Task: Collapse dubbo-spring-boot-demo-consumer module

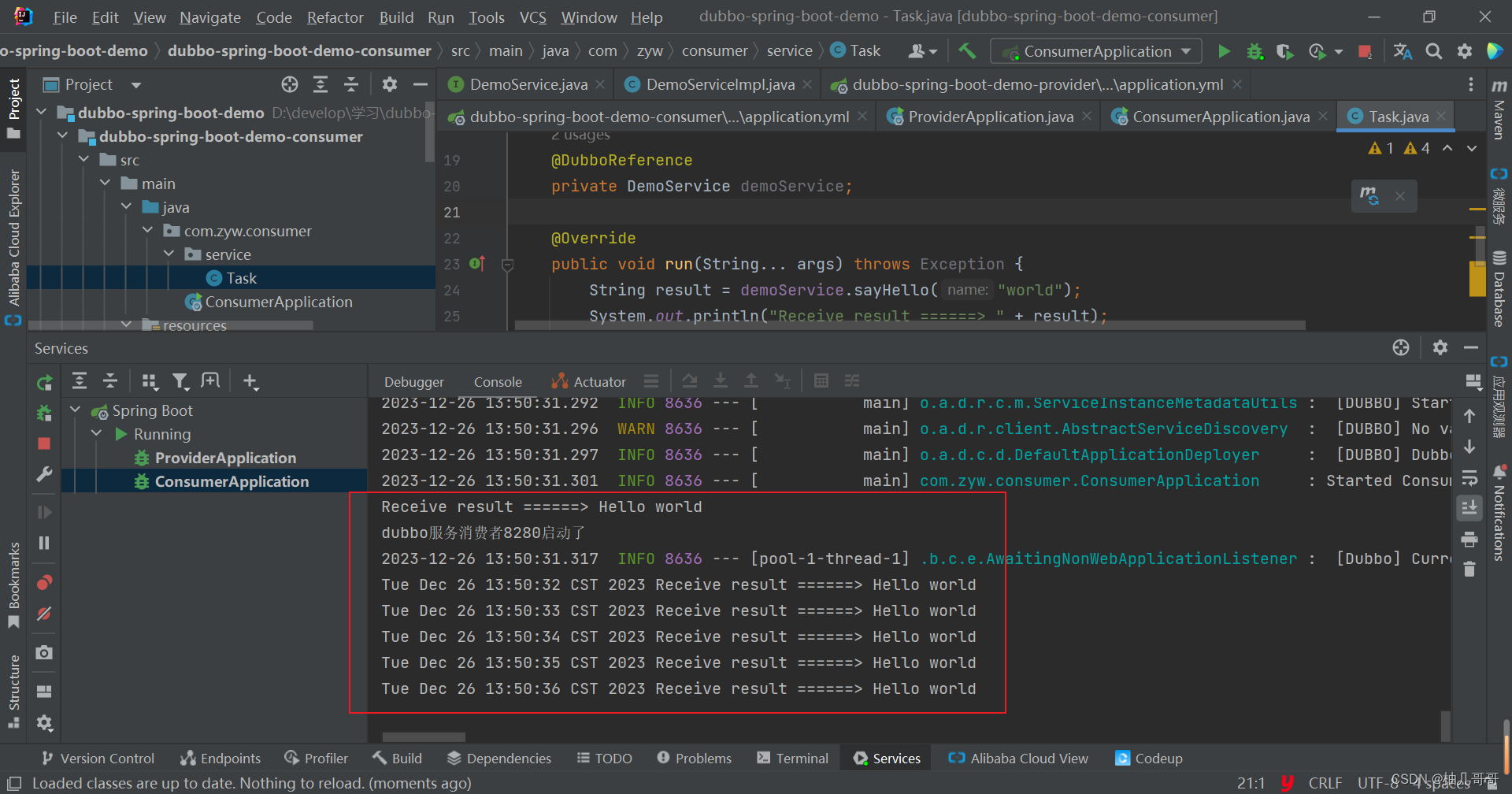Action: click(x=63, y=136)
